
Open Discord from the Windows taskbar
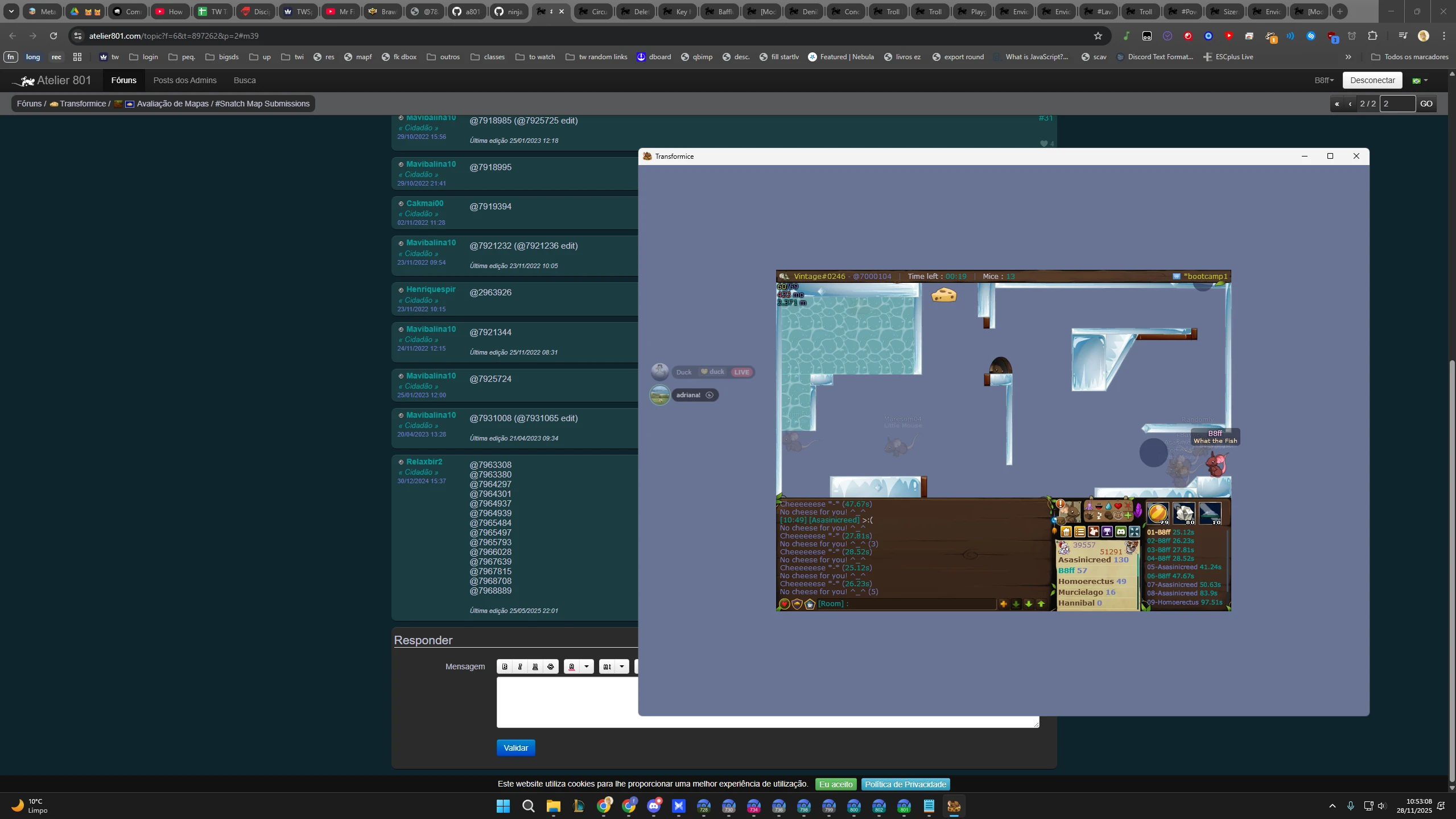coord(654,806)
